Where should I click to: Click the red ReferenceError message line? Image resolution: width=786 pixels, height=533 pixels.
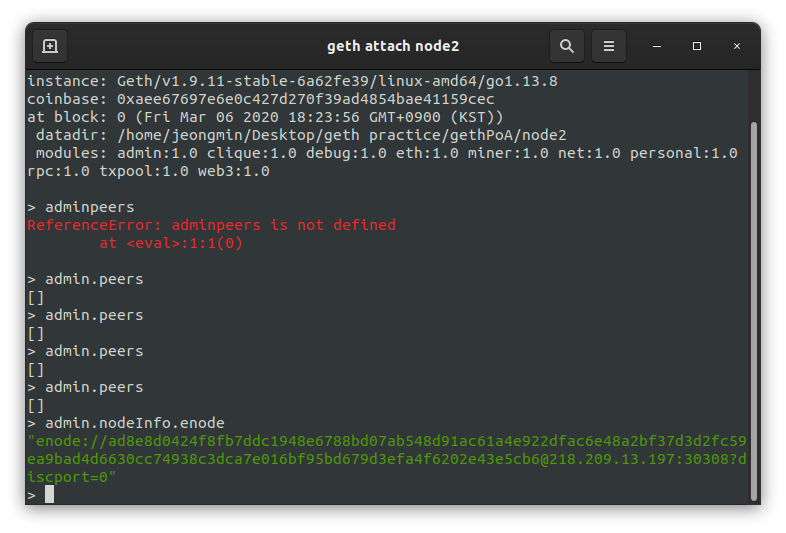click(212, 225)
